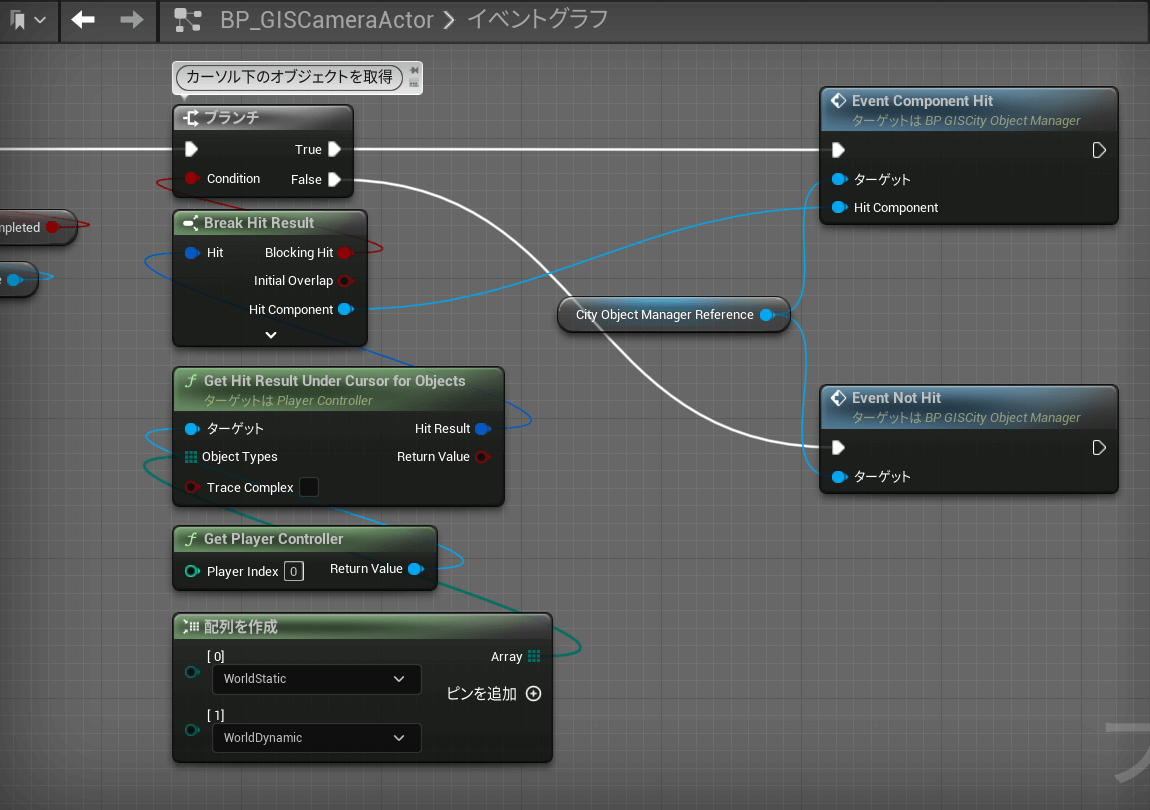Click the Initial Overlap boolean pin
1150x810 pixels.
[x=344, y=281]
